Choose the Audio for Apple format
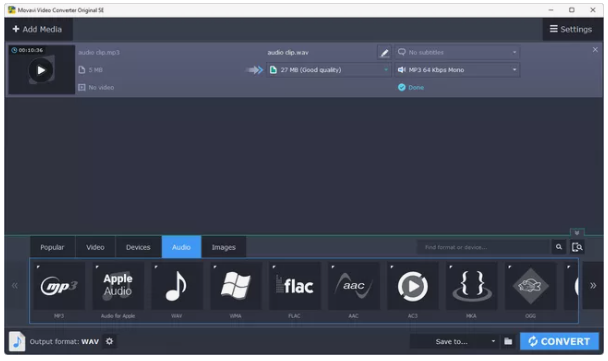The width and height of the screenshot is (608, 361). pos(118,286)
